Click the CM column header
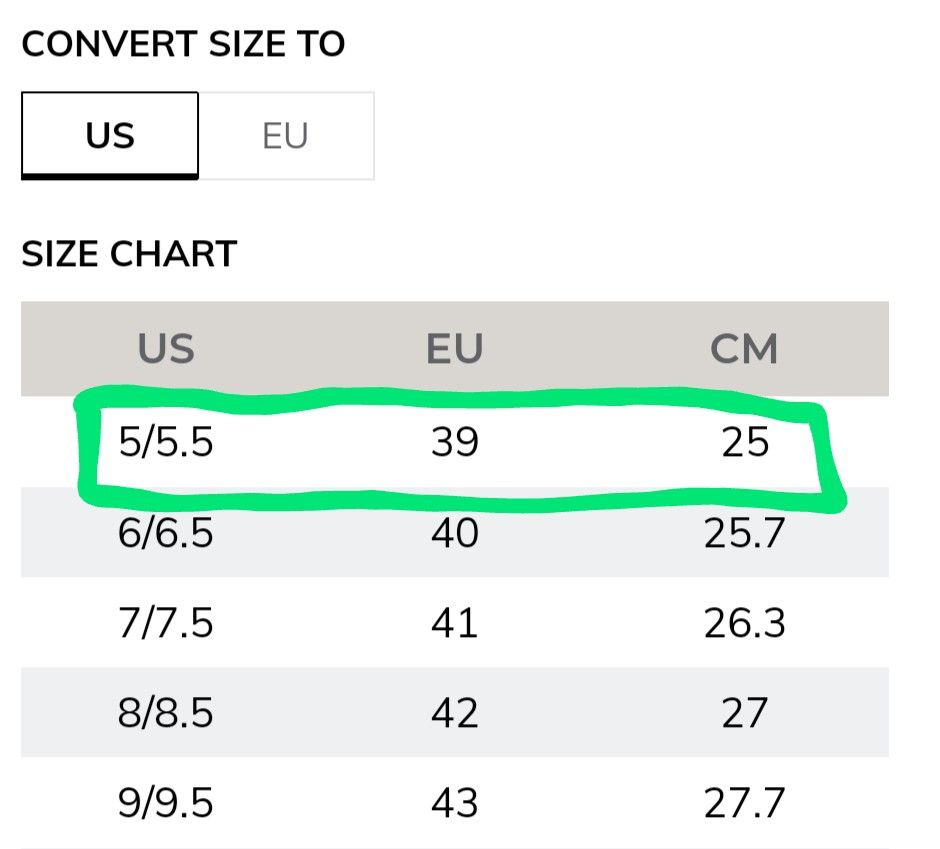 (x=744, y=349)
